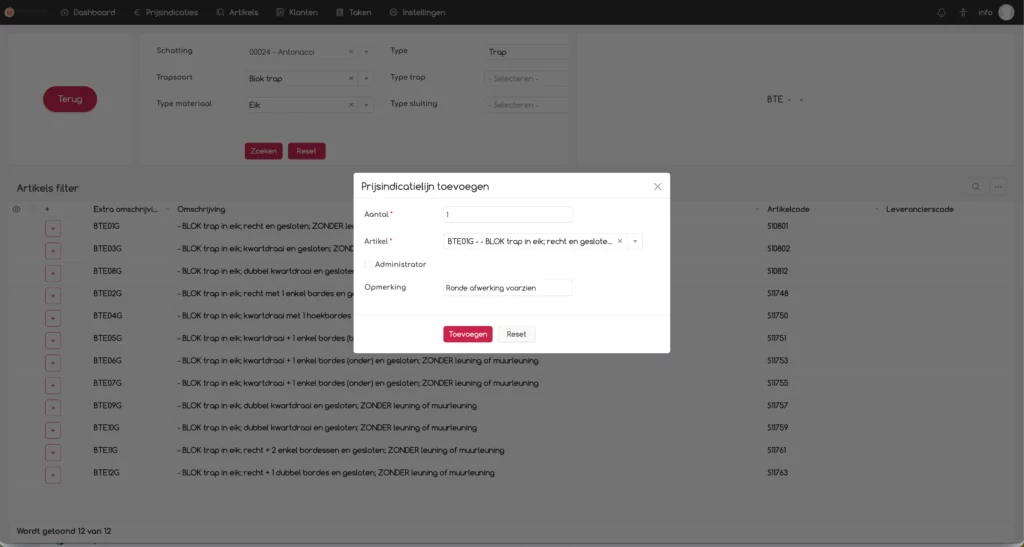Open the Extra omschrijving column menu arrow
This screenshot has height=547, width=1024.
pos(167,210)
